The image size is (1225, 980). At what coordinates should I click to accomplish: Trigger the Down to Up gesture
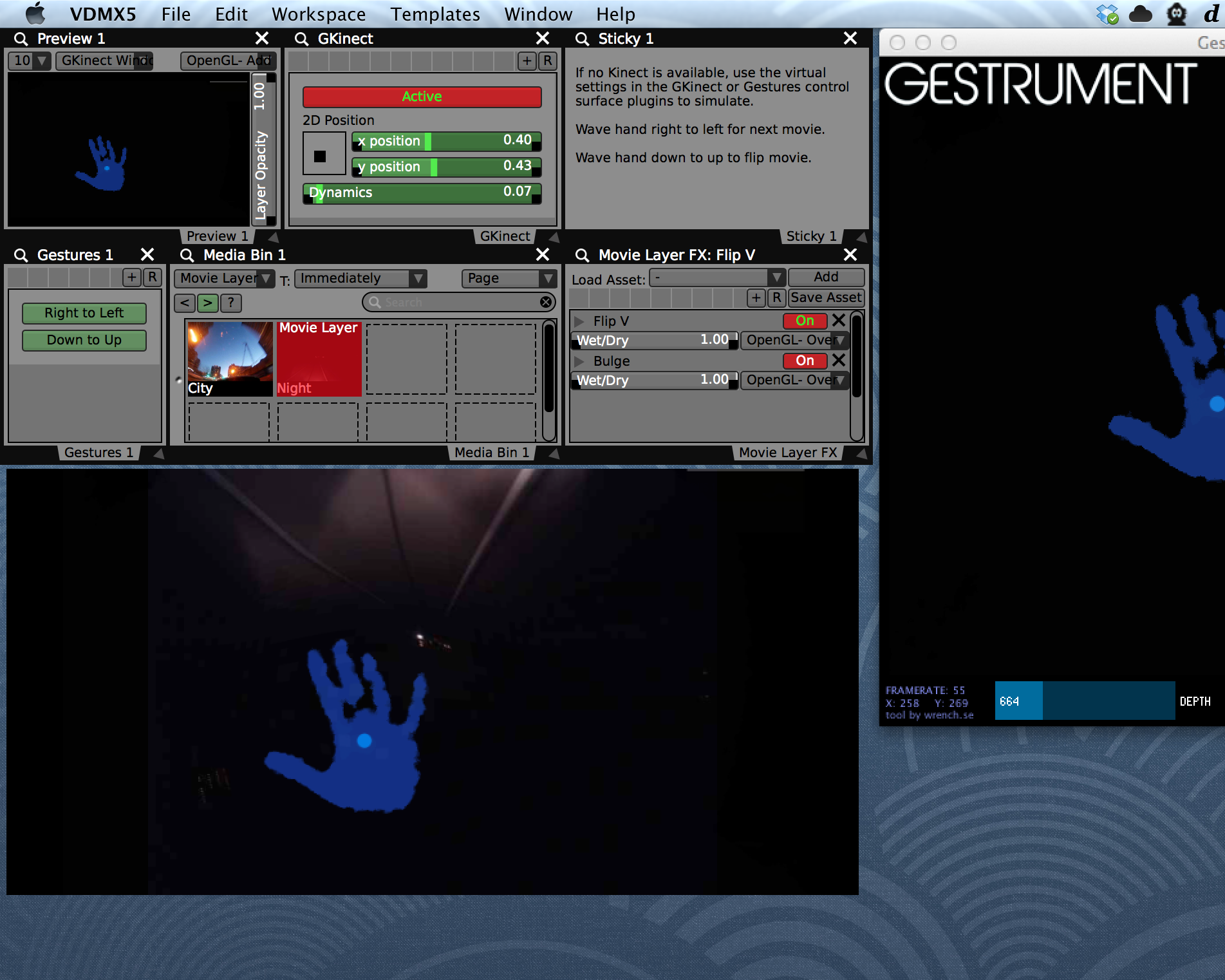click(x=84, y=340)
